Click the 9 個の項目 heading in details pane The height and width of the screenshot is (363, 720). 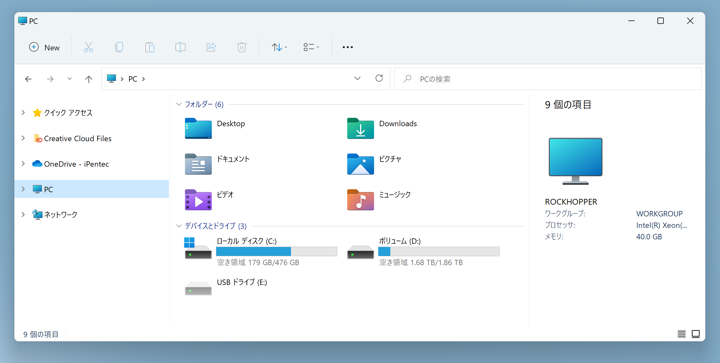pos(568,105)
